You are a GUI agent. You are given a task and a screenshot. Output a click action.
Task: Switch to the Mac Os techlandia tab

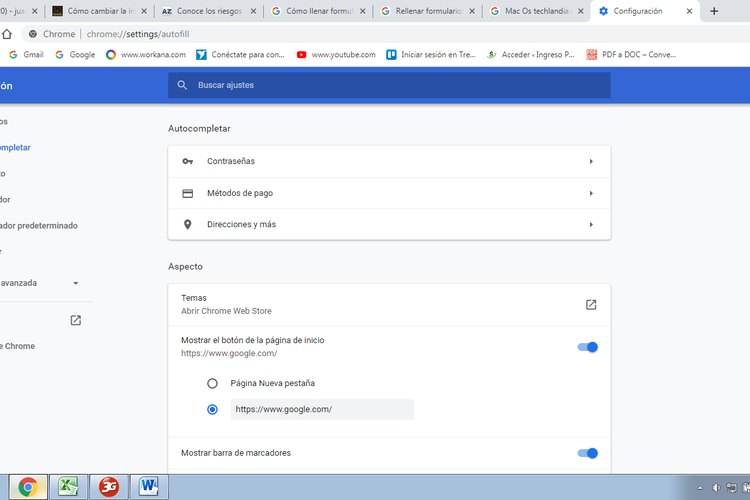(536, 11)
